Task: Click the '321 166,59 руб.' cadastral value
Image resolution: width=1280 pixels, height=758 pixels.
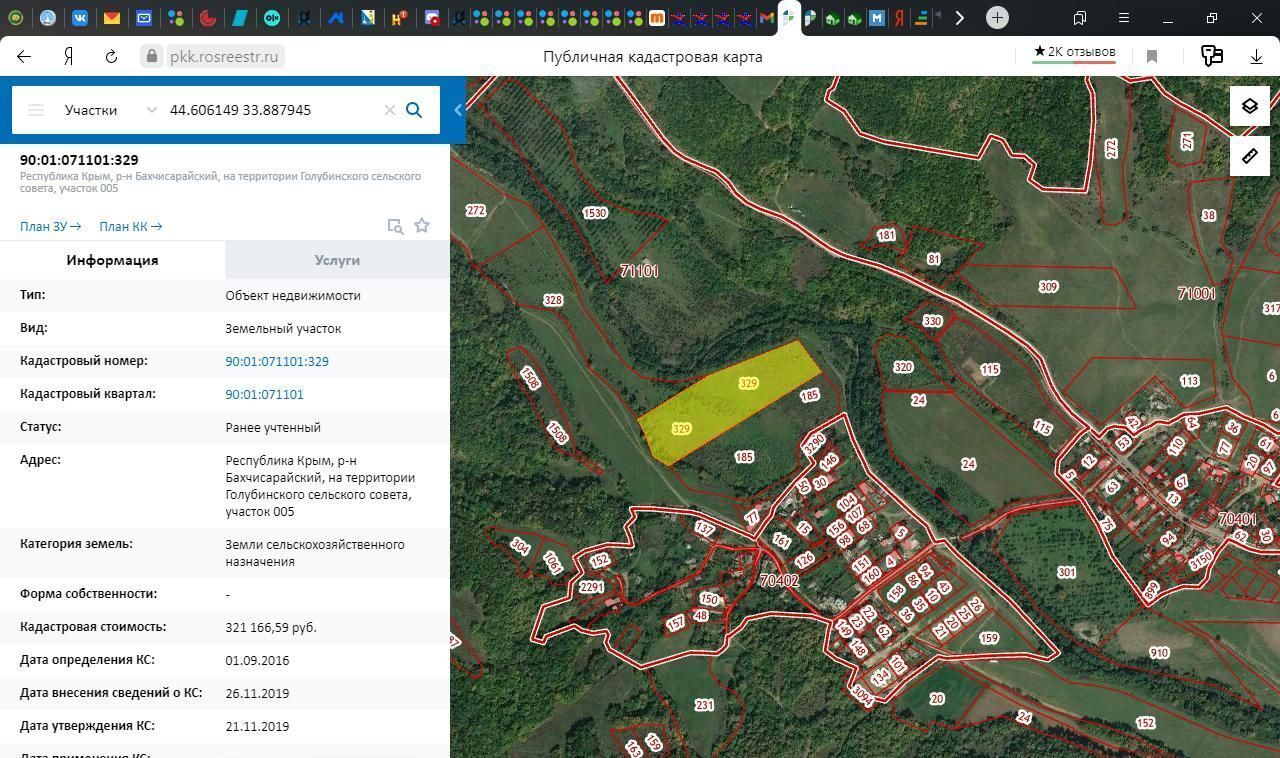Action: (271, 627)
